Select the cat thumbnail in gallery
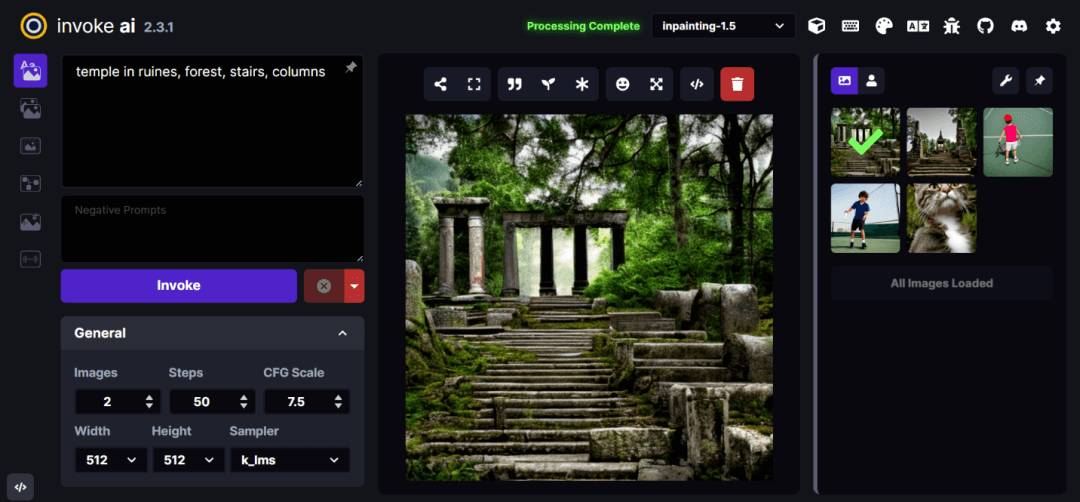Viewport: 1080px width, 502px height. 942,218
